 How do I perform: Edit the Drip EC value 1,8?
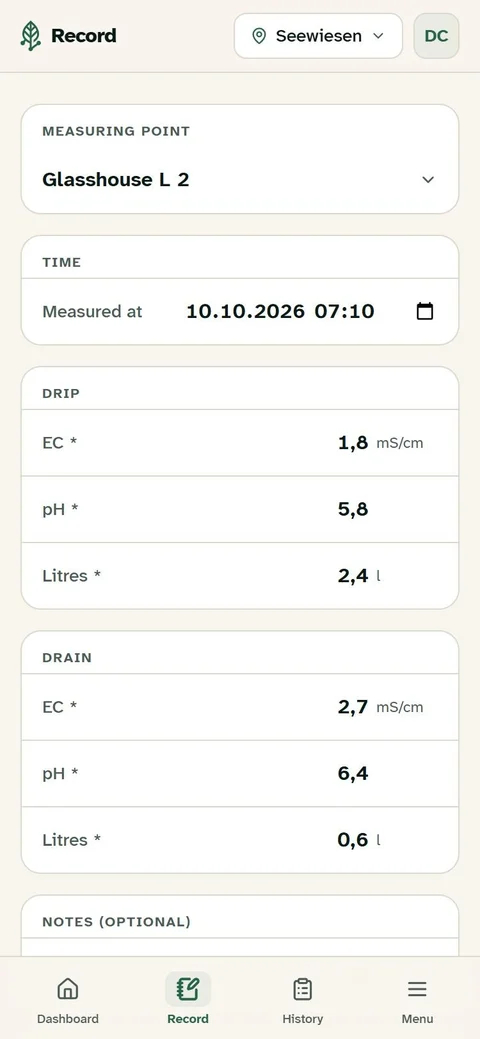(x=353, y=443)
